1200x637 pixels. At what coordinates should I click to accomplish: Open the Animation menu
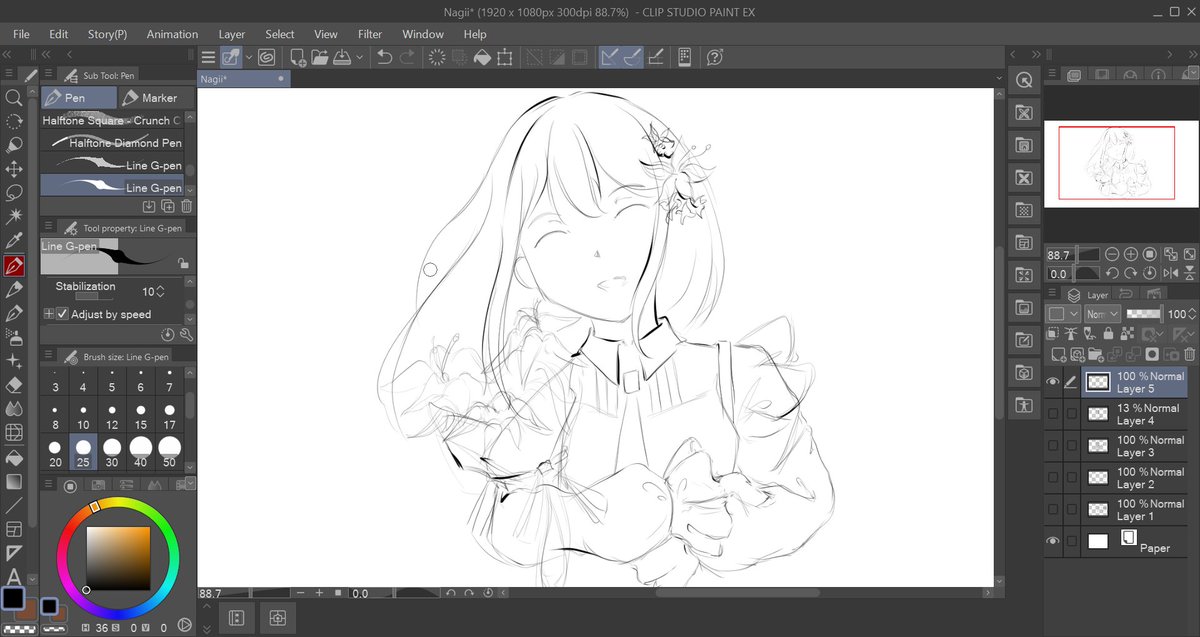coord(172,34)
